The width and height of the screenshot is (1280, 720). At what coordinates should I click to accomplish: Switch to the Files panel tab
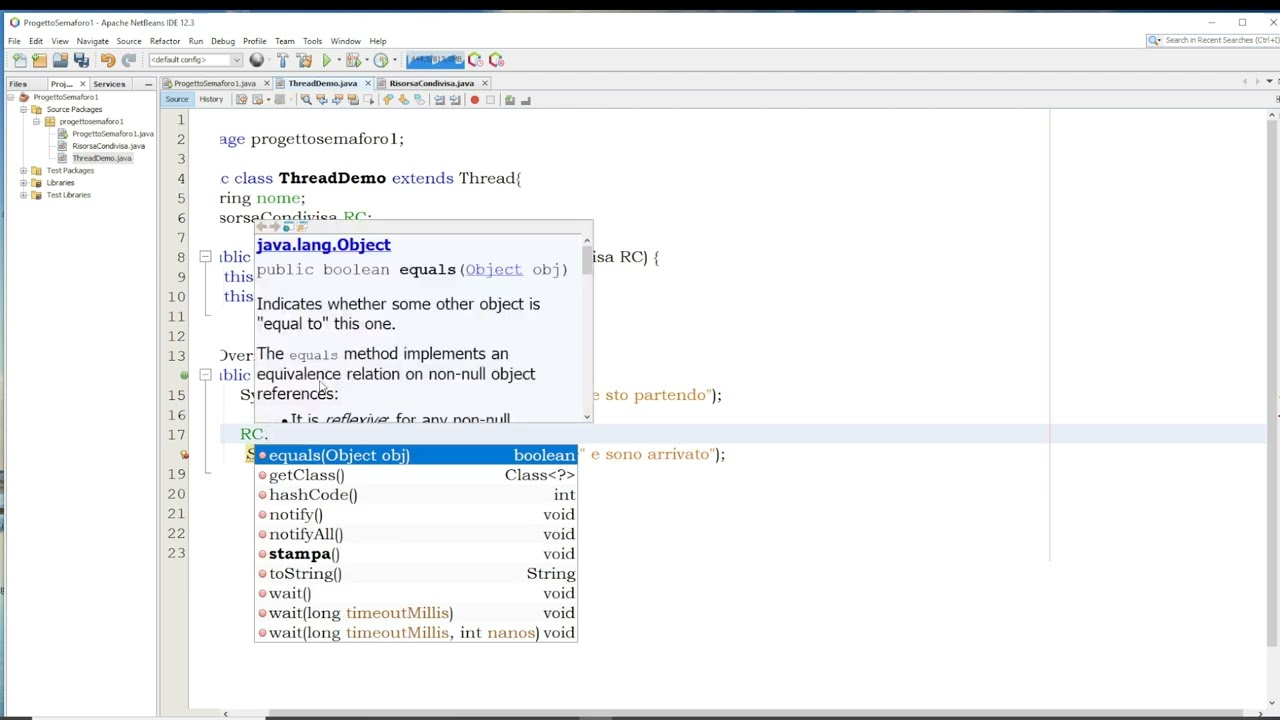point(18,84)
